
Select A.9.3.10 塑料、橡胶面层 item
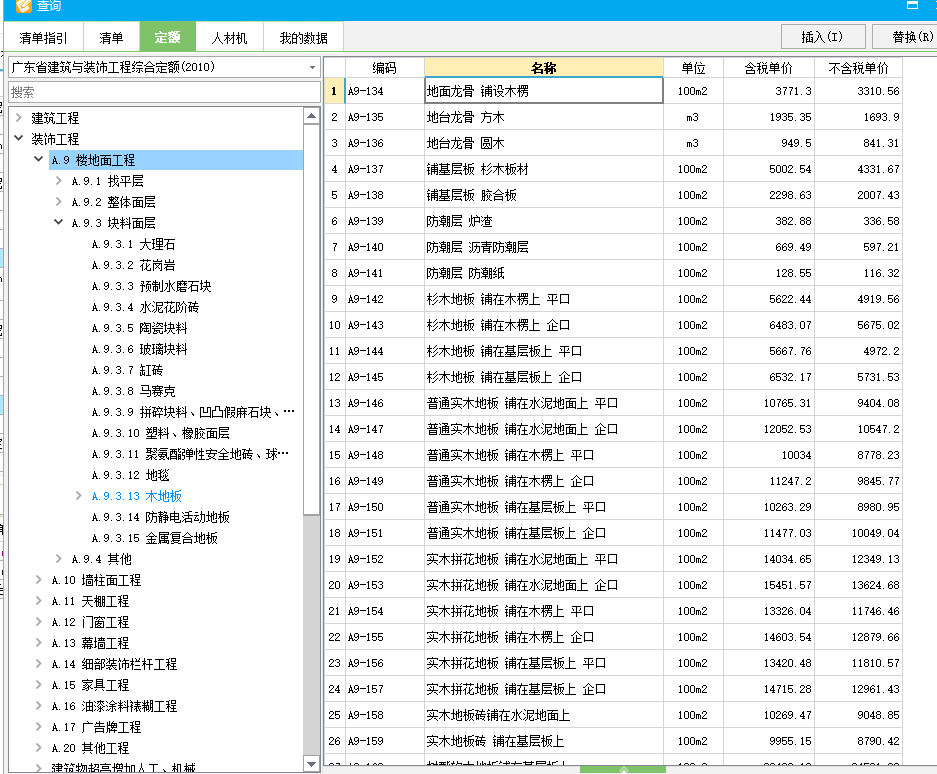160,433
